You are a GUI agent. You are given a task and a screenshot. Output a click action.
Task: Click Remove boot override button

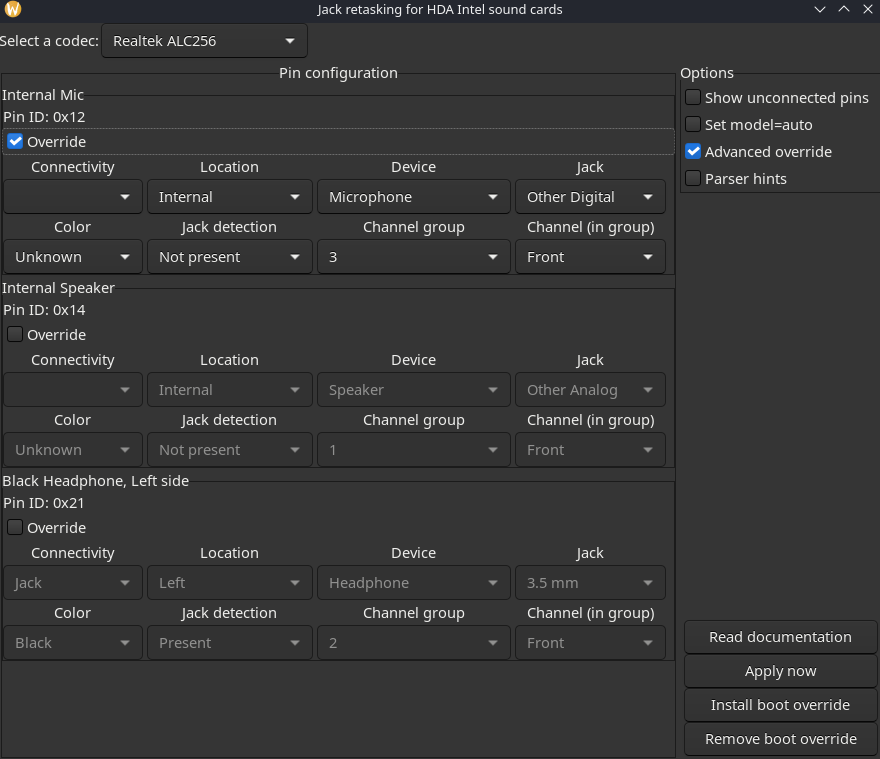(x=780, y=739)
